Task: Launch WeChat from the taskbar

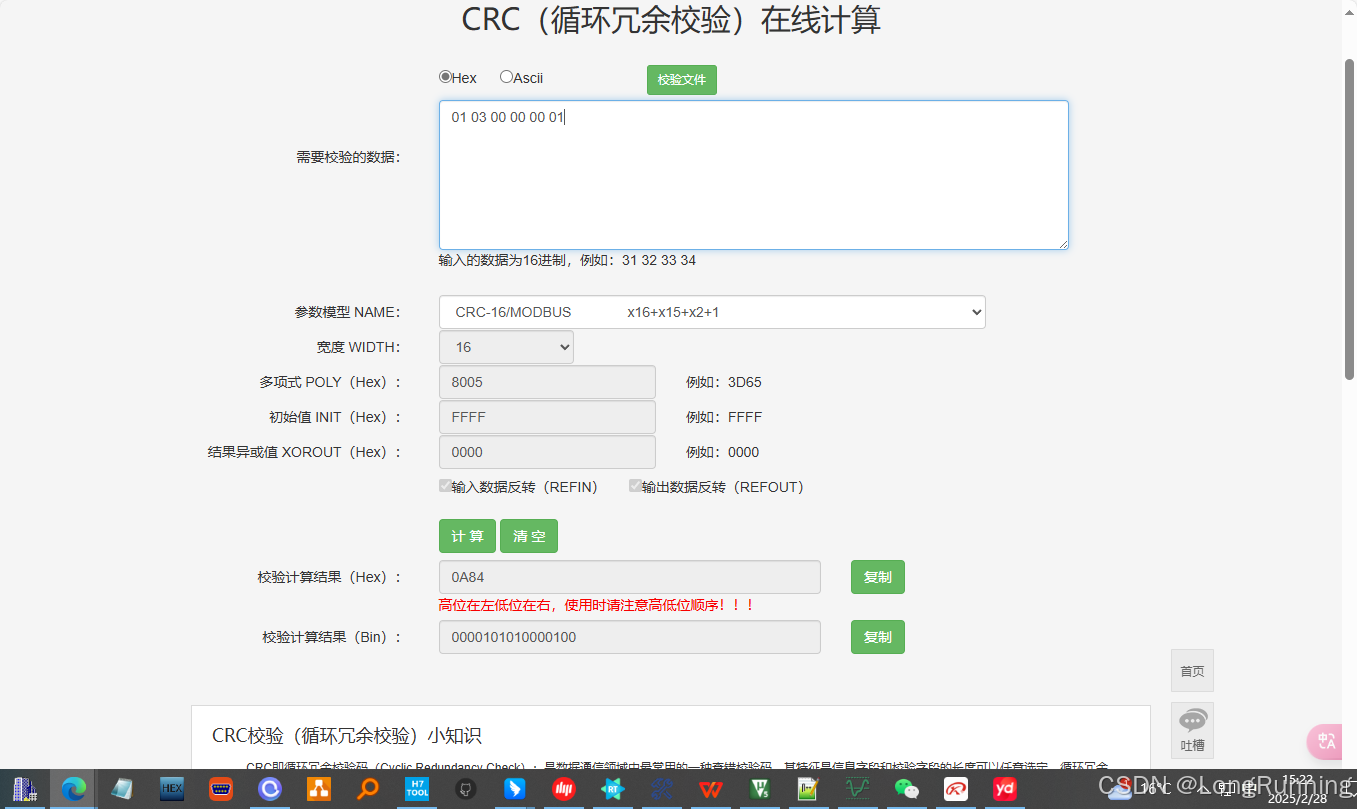Action: [905, 789]
